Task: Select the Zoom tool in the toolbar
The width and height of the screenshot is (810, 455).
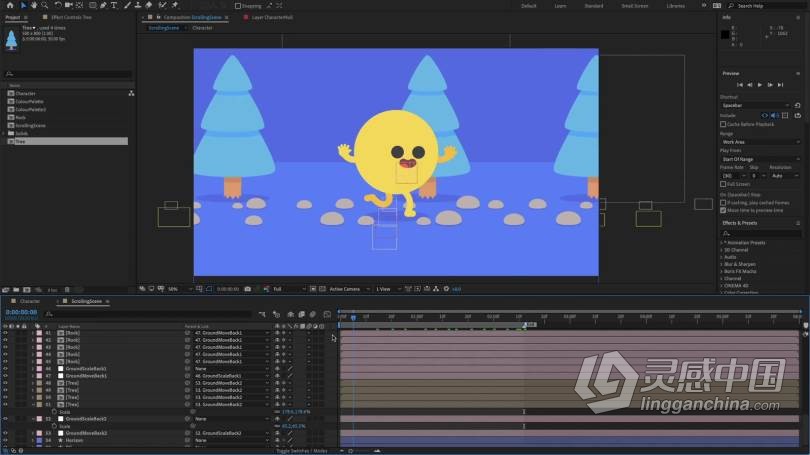Action: (x=44, y=5)
